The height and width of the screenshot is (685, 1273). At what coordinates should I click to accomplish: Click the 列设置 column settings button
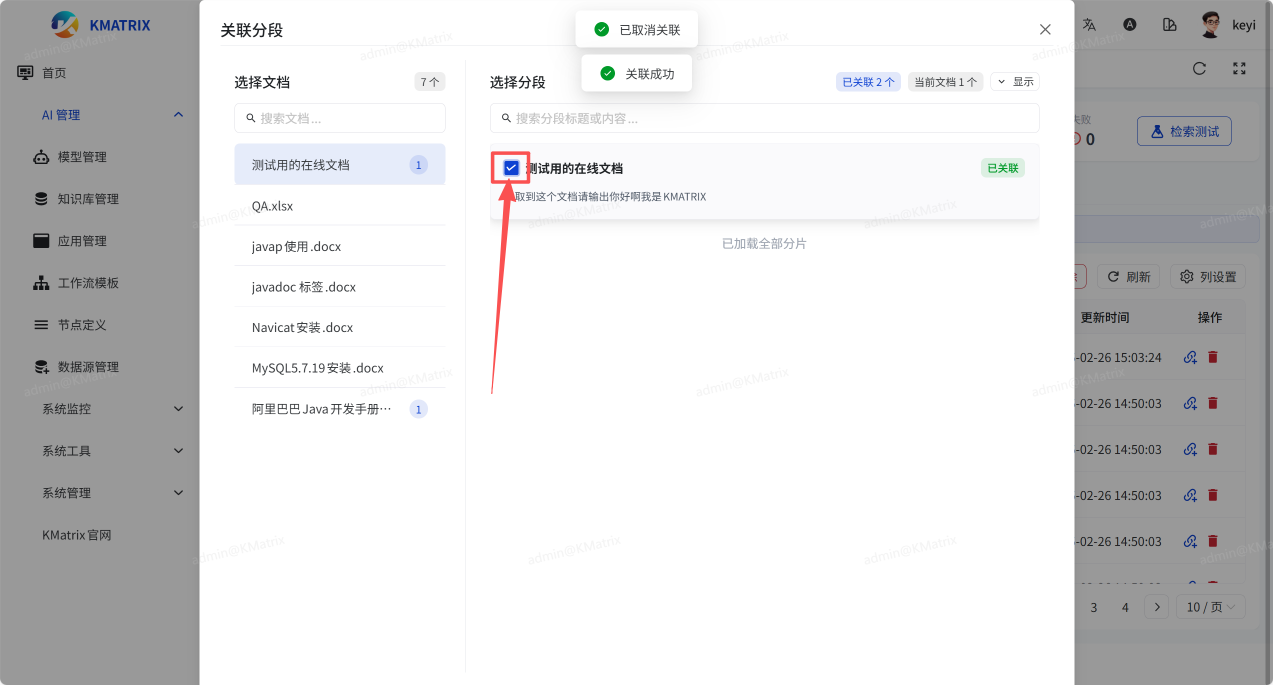click(1208, 277)
